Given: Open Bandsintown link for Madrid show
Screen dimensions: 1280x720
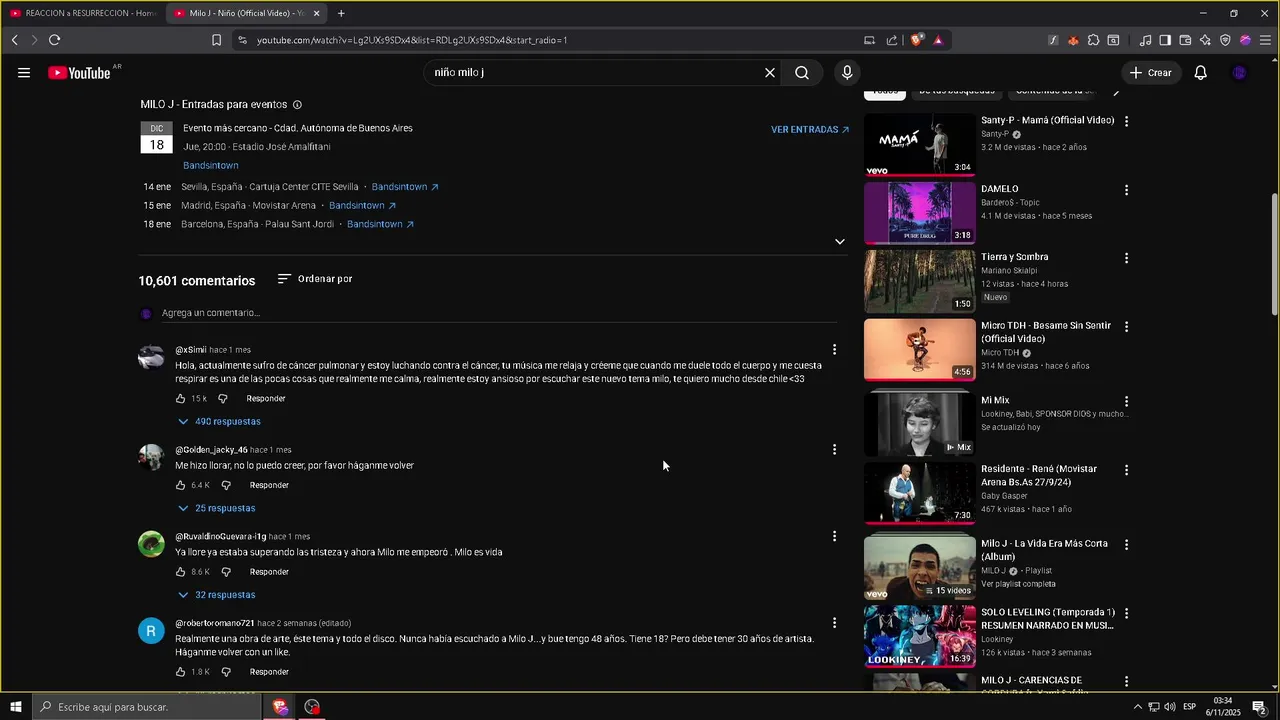Looking at the screenshot, I should (x=362, y=206).
